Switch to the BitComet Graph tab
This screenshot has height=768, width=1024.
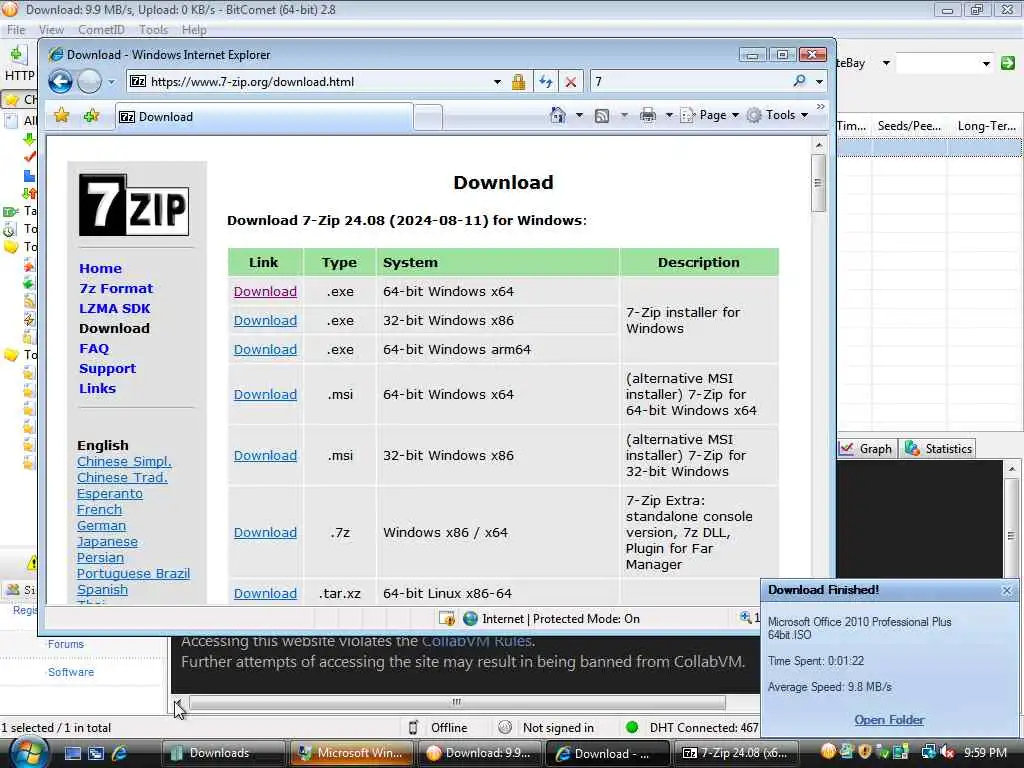867,449
